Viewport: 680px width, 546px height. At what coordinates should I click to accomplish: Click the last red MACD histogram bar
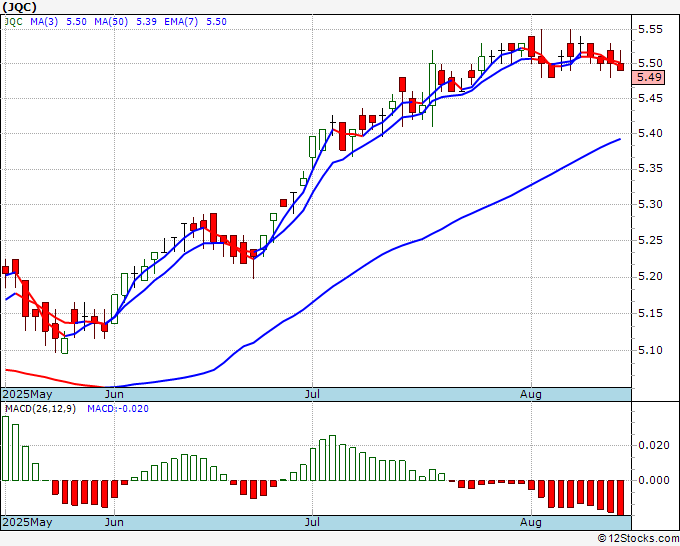621,497
